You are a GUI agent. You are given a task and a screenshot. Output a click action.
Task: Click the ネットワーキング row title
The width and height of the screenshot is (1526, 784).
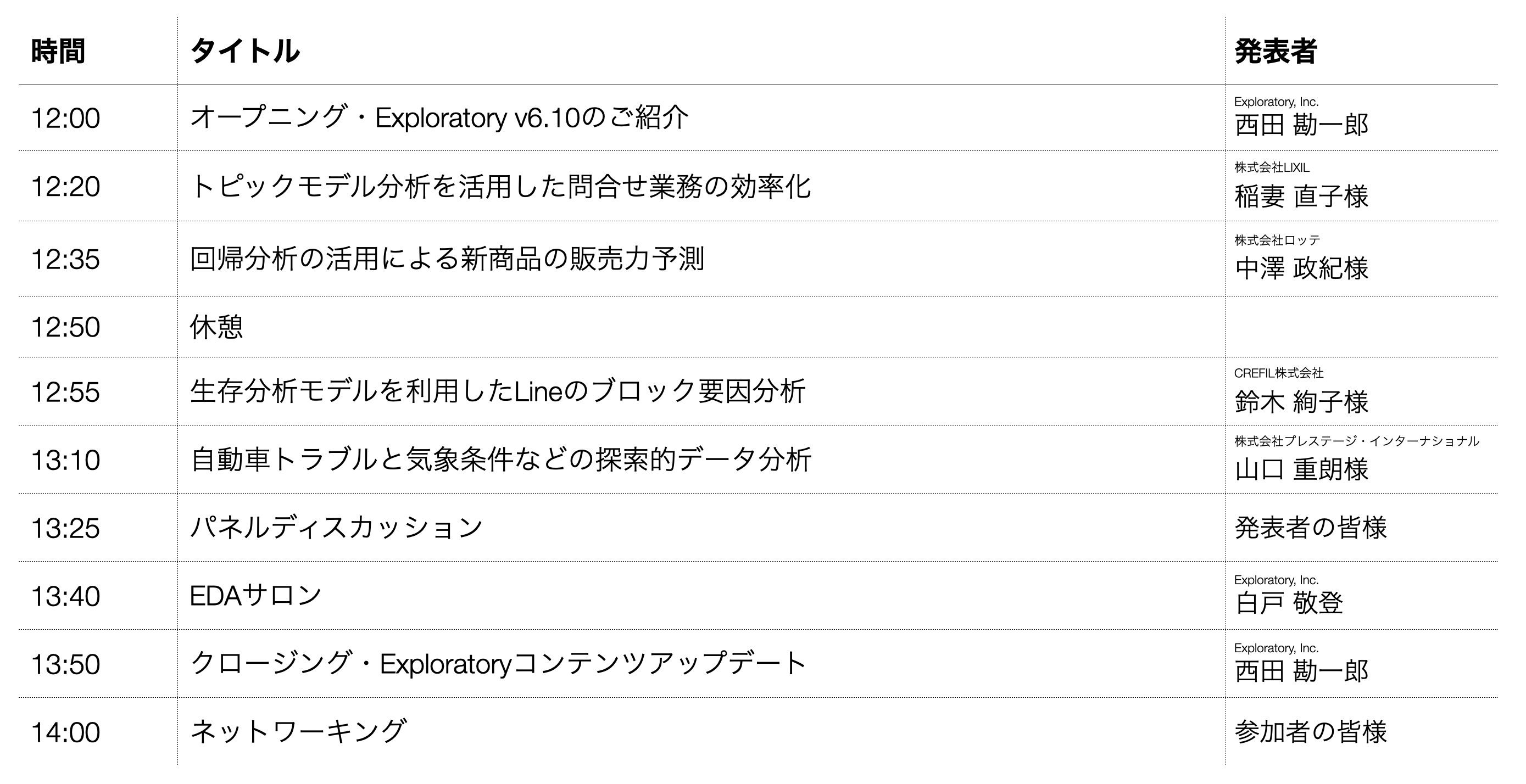(299, 732)
